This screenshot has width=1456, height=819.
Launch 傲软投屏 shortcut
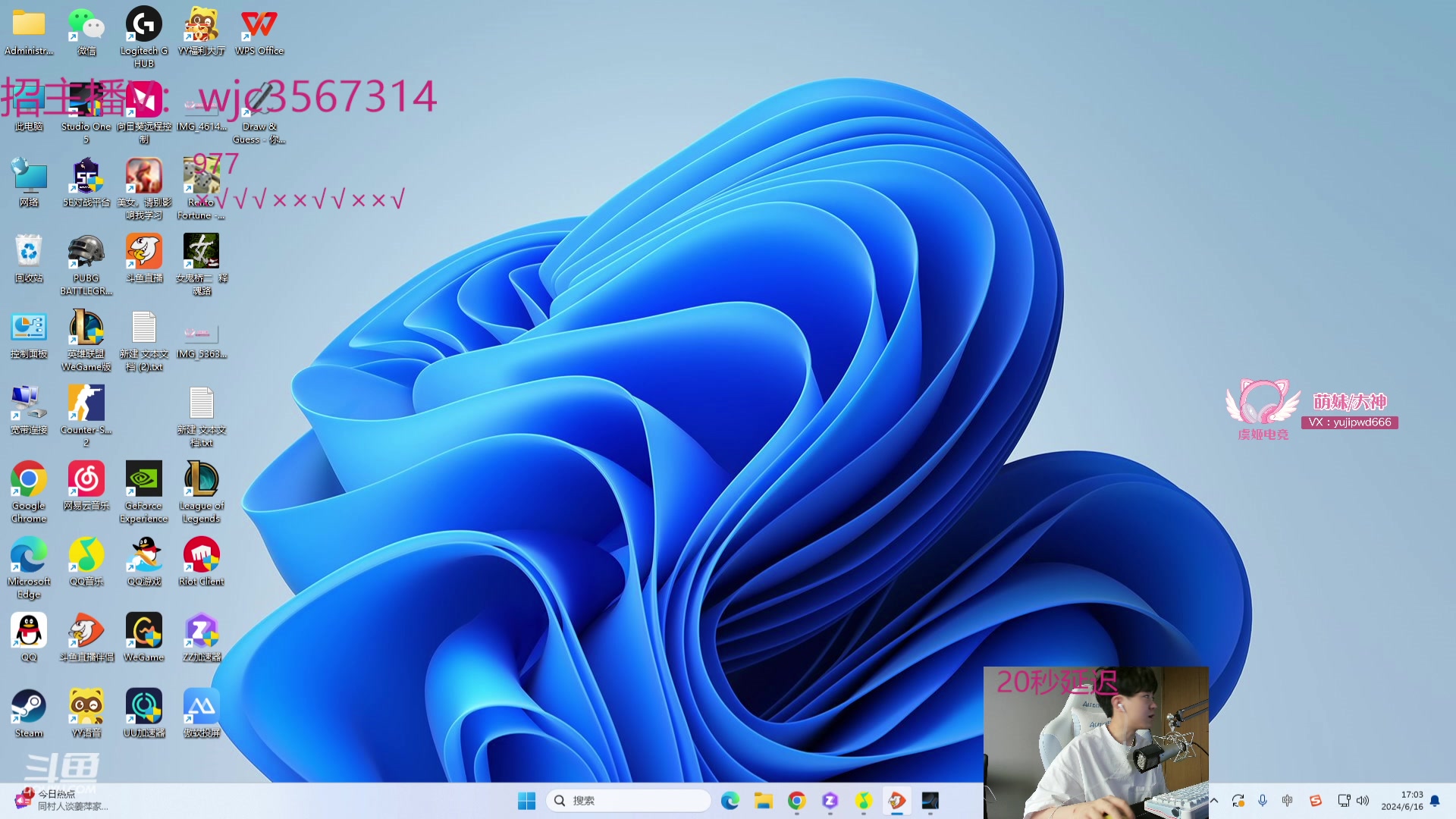(x=202, y=714)
